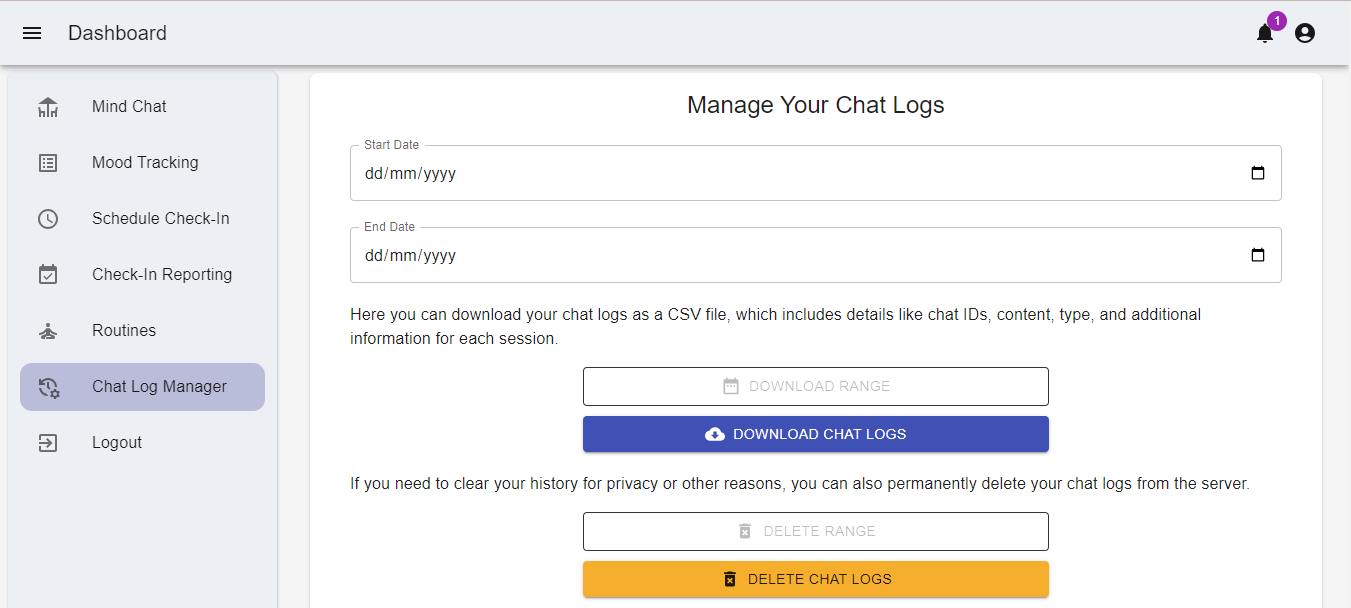This screenshot has width=1351, height=608.
Task: Click the Mind Chat sidebar icon
Action: [x=48, y=107]
